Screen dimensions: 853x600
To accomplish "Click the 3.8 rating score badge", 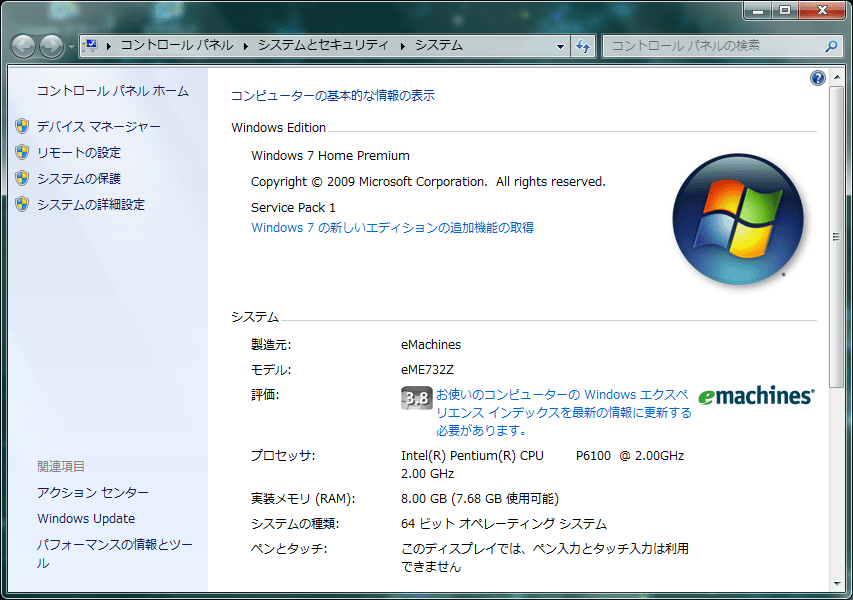I will [417, 398].
